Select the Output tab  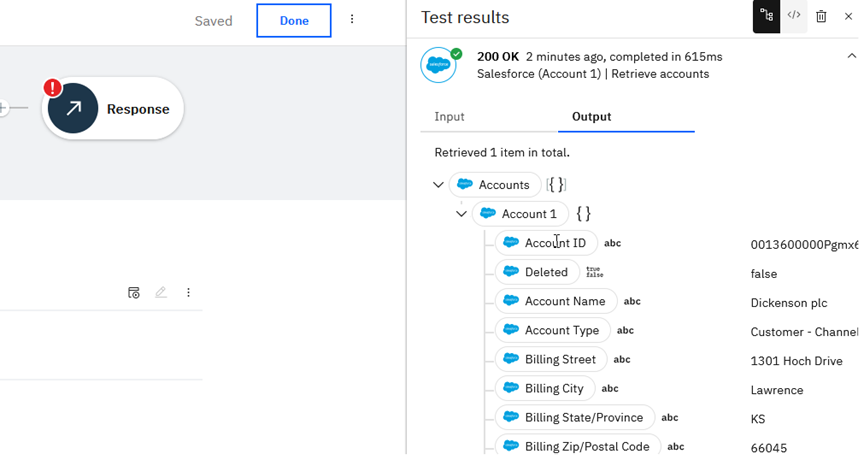pyautogui.click(x=591, y=117)
